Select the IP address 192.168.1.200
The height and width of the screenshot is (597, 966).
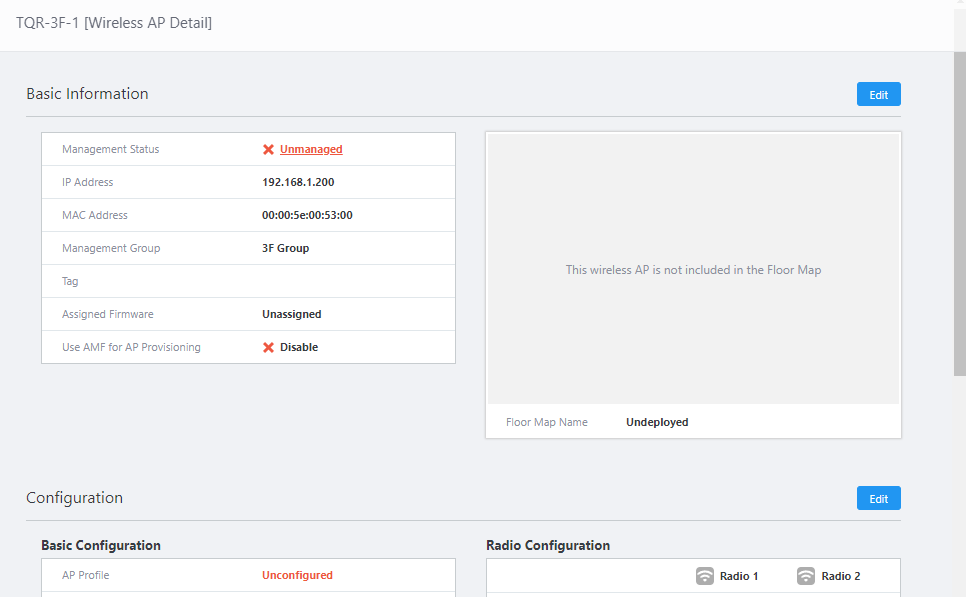click(x=298, y=183)
